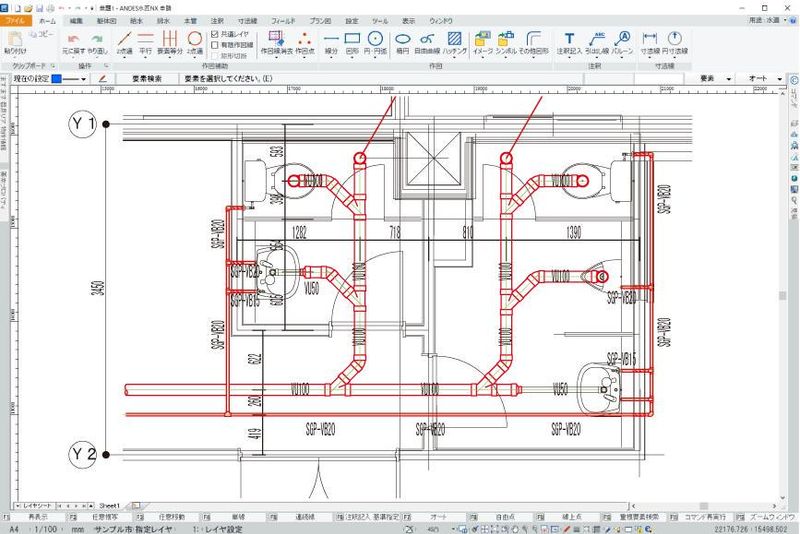Select the 円・円弧 circle tool

click(376, 43)
